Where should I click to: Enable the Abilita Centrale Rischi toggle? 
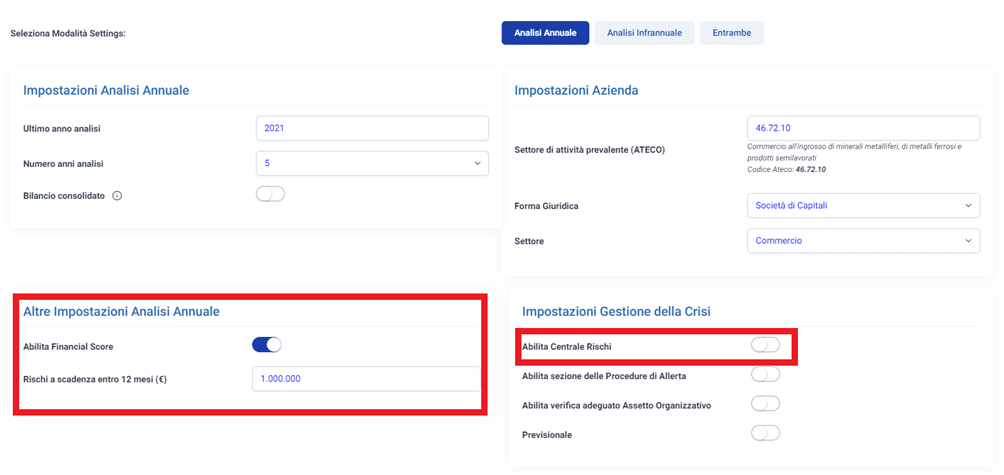[x=765, y=345]
